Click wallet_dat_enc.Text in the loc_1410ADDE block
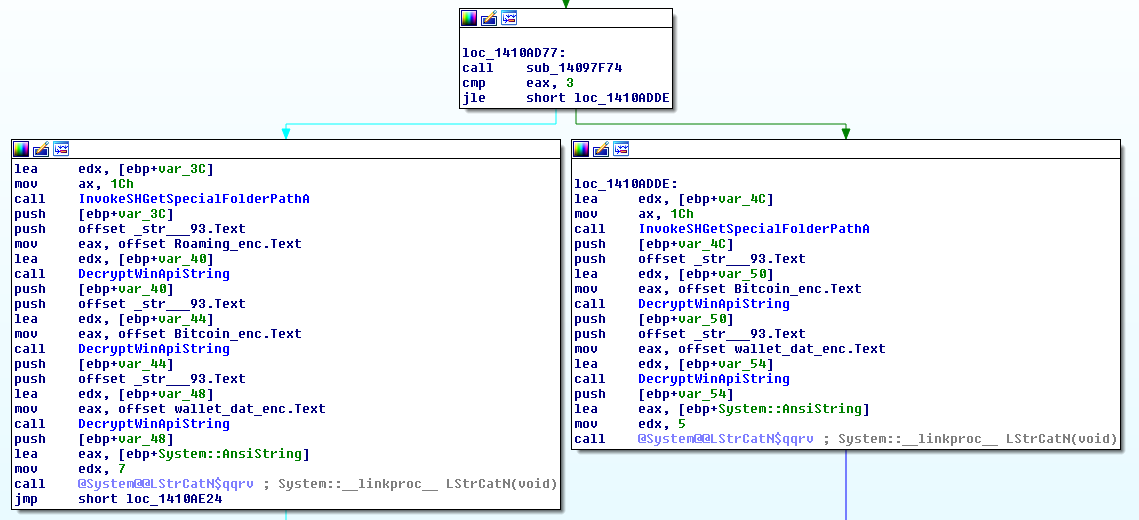 (x=810, y=349)
